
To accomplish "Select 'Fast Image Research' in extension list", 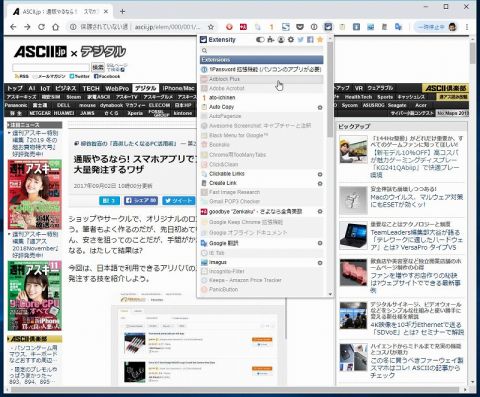I will point(234,192).
